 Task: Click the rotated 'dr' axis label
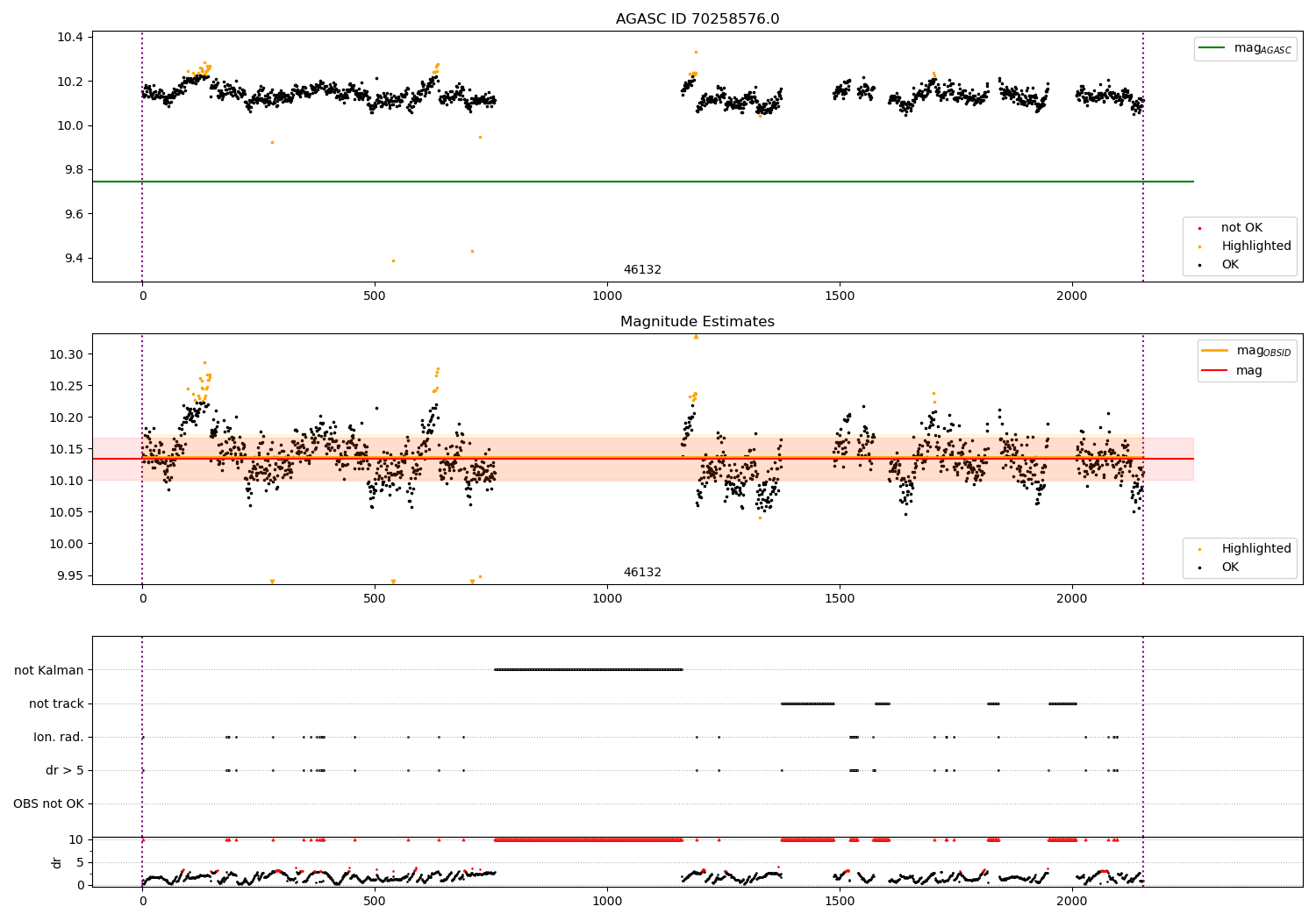point(57,862)
